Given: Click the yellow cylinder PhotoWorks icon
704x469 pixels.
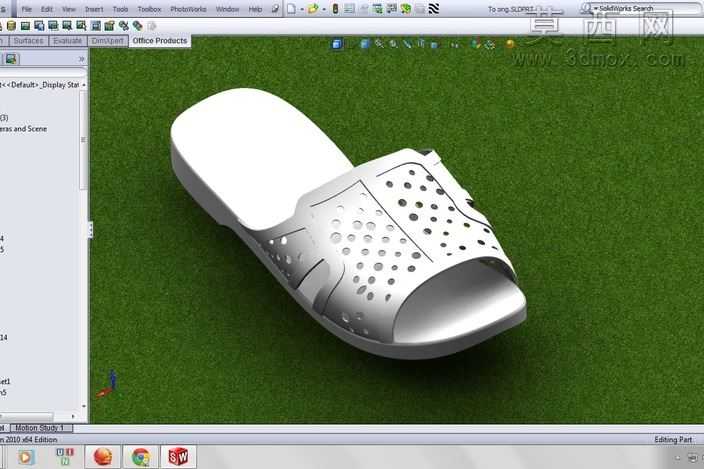Looking at the screenshot, I should click(x=12, y=26).
